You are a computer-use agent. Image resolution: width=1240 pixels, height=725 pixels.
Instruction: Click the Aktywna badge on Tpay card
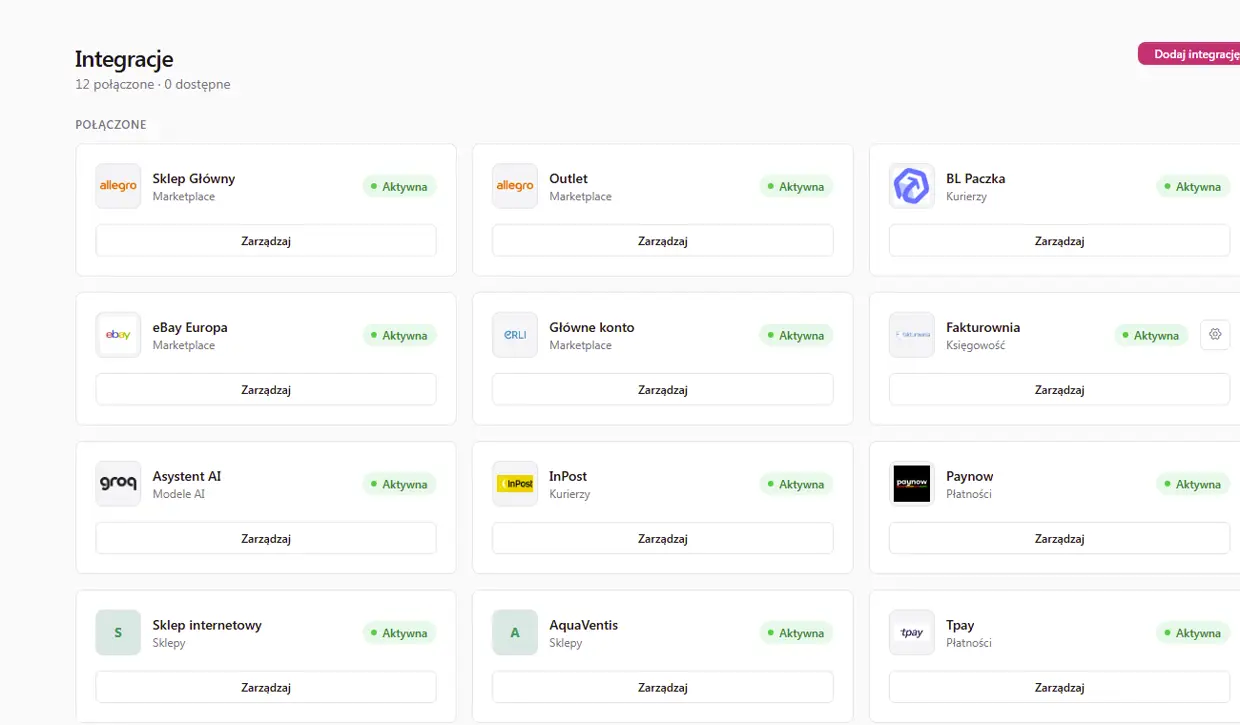(x=1193, y=634)
